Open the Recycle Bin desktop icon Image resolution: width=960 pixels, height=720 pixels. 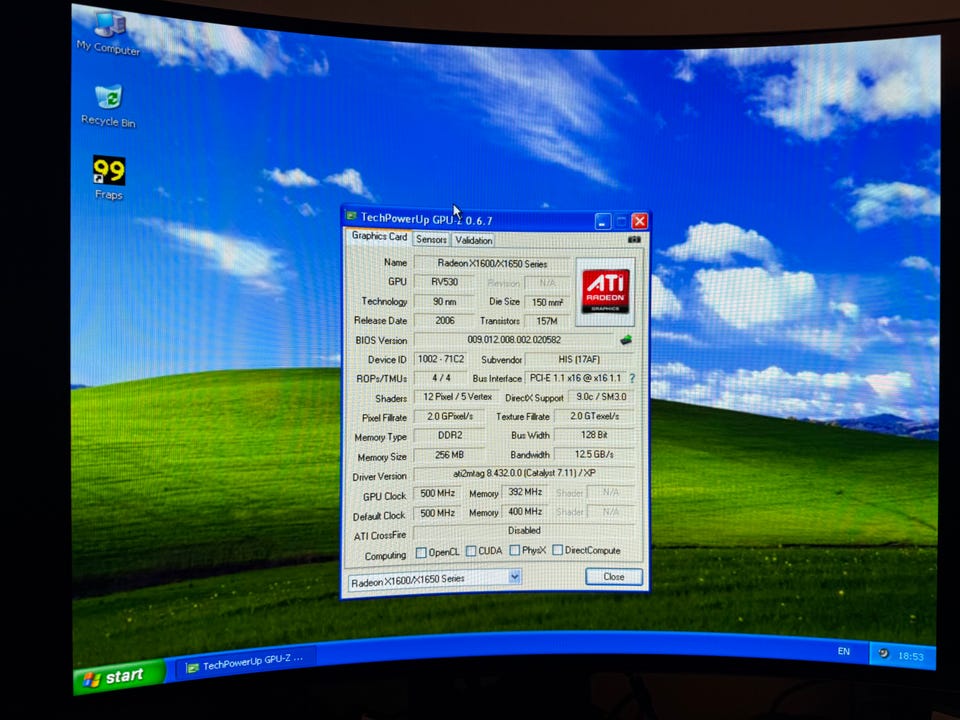coord(108,106)
